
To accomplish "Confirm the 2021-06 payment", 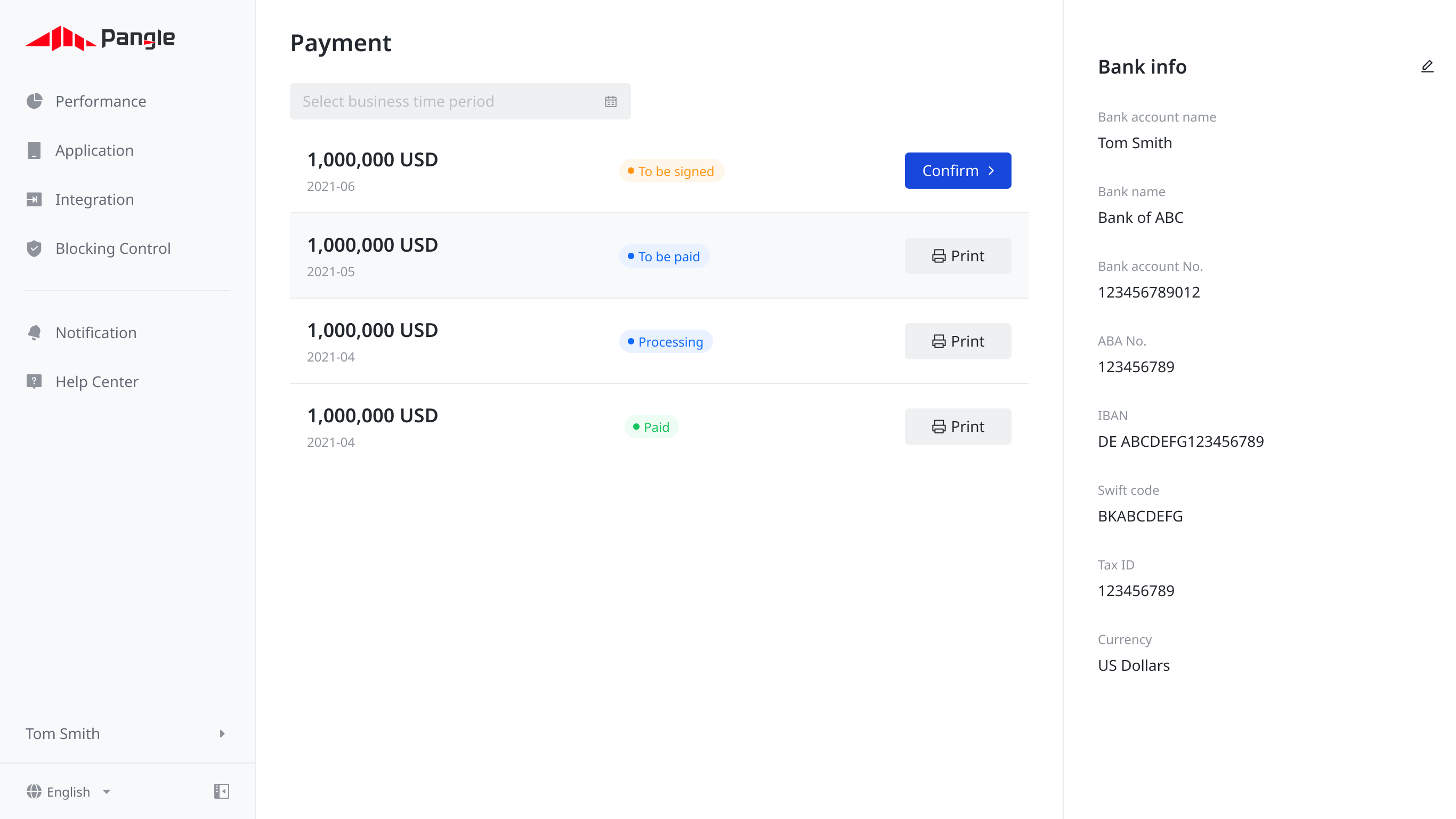I will coord(958,171).
